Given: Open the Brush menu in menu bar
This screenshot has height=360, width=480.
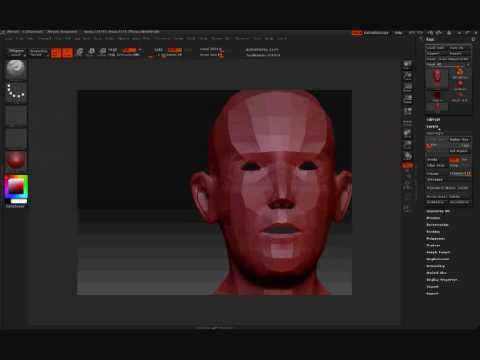Looking at the screenshot, I should click(x=20, y=39).
